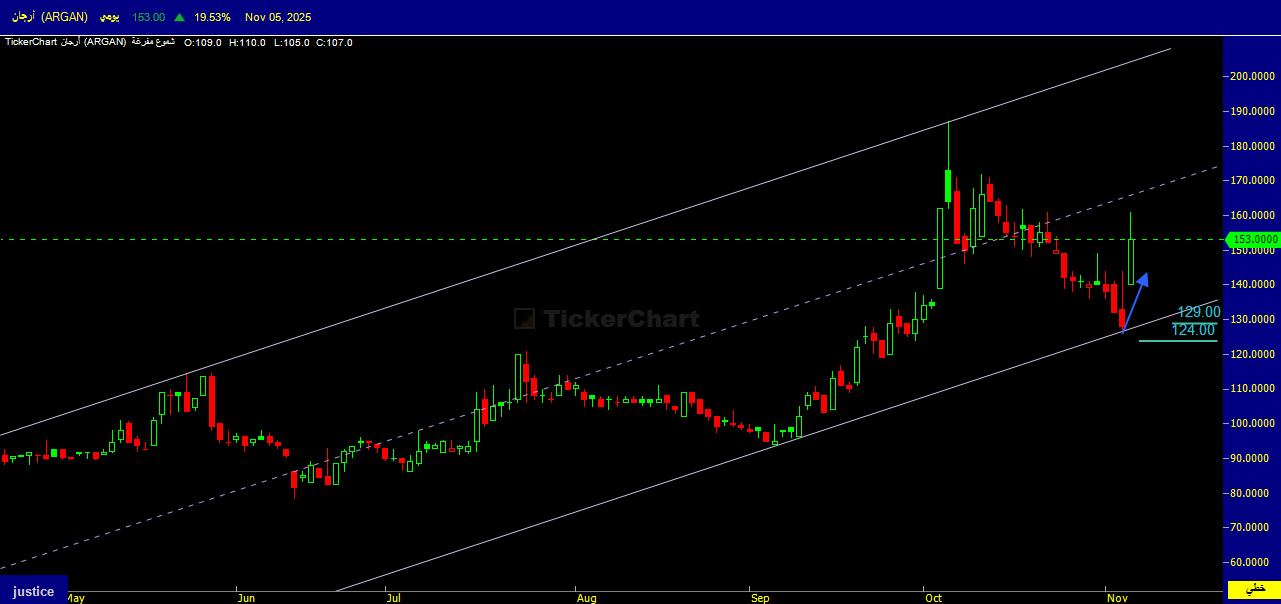Click the Sep marker on time axis
Screen dimensions: 1281x604
(761, 598)
